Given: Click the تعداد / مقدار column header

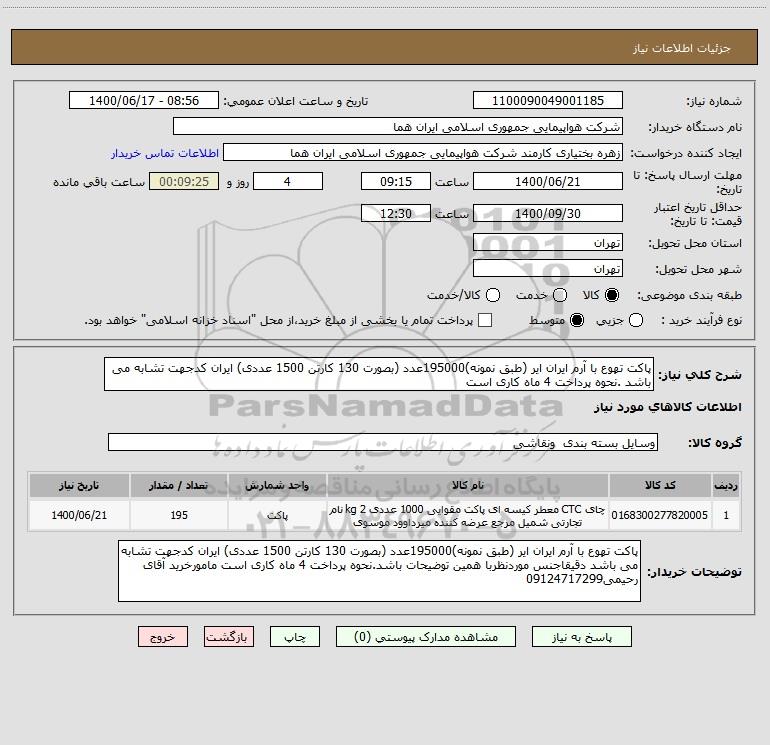Looking at the screenshot, I should (179, 485).
